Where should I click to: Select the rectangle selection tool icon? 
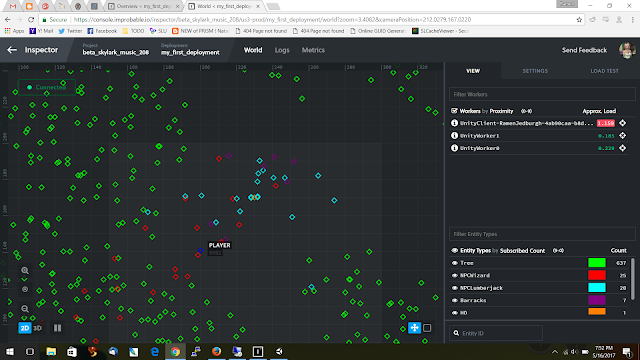point(427,328)
